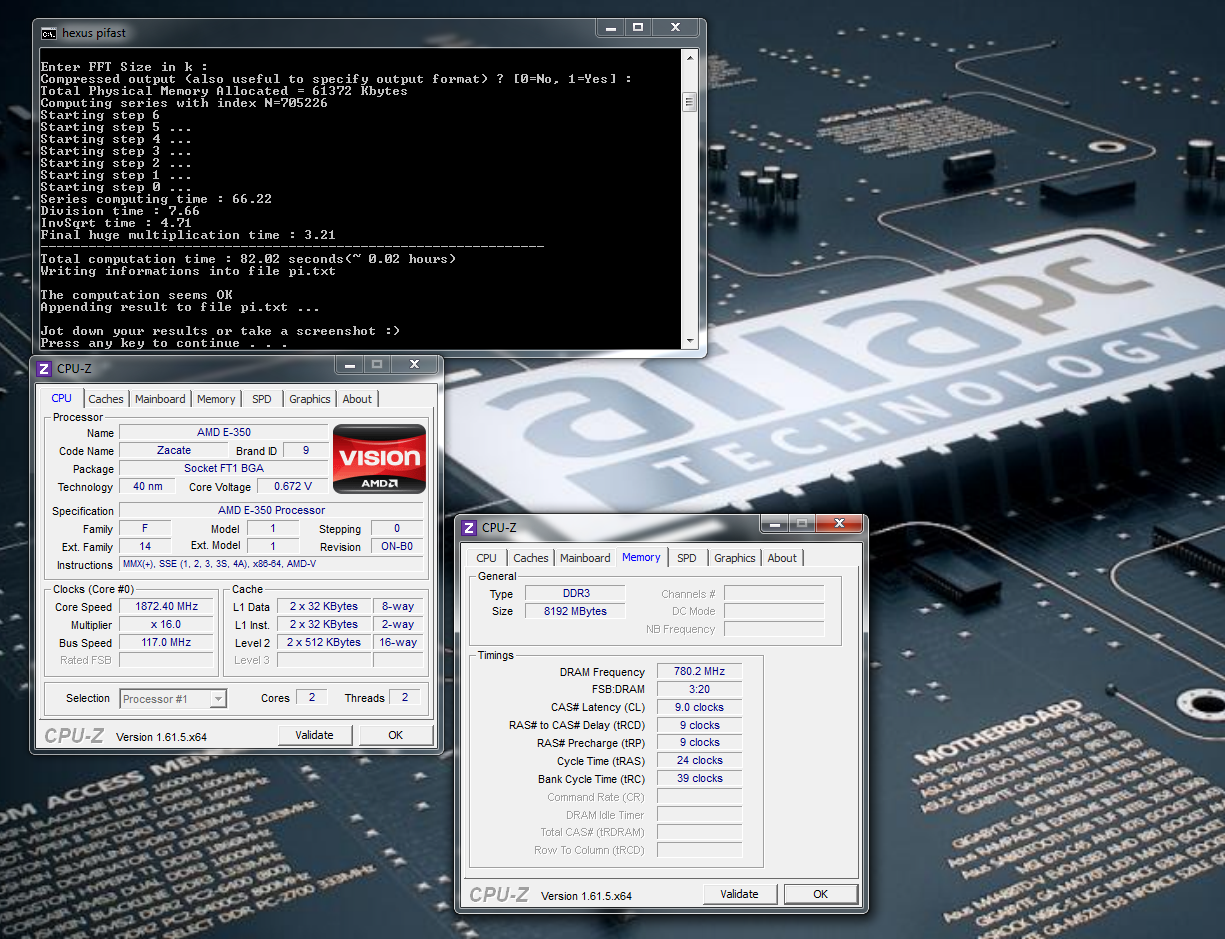Open About tab in the CPU window

[x=357, y=399]
